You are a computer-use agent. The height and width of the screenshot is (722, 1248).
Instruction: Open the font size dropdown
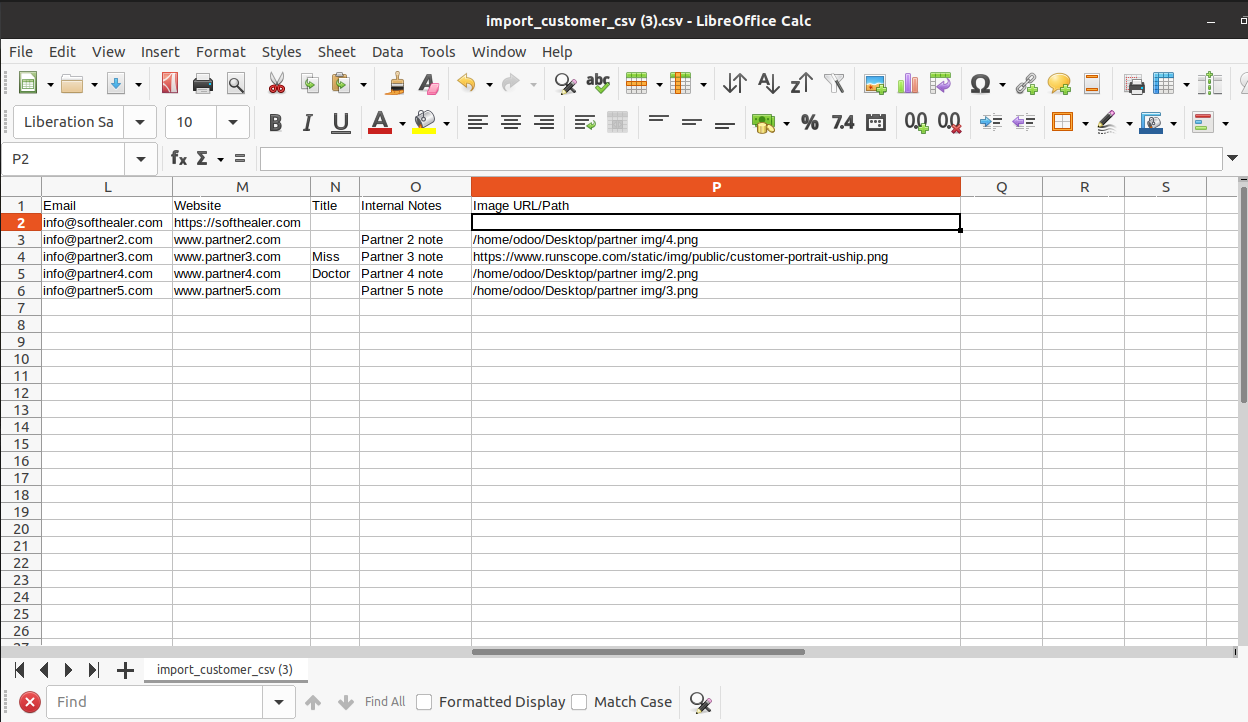233,122
